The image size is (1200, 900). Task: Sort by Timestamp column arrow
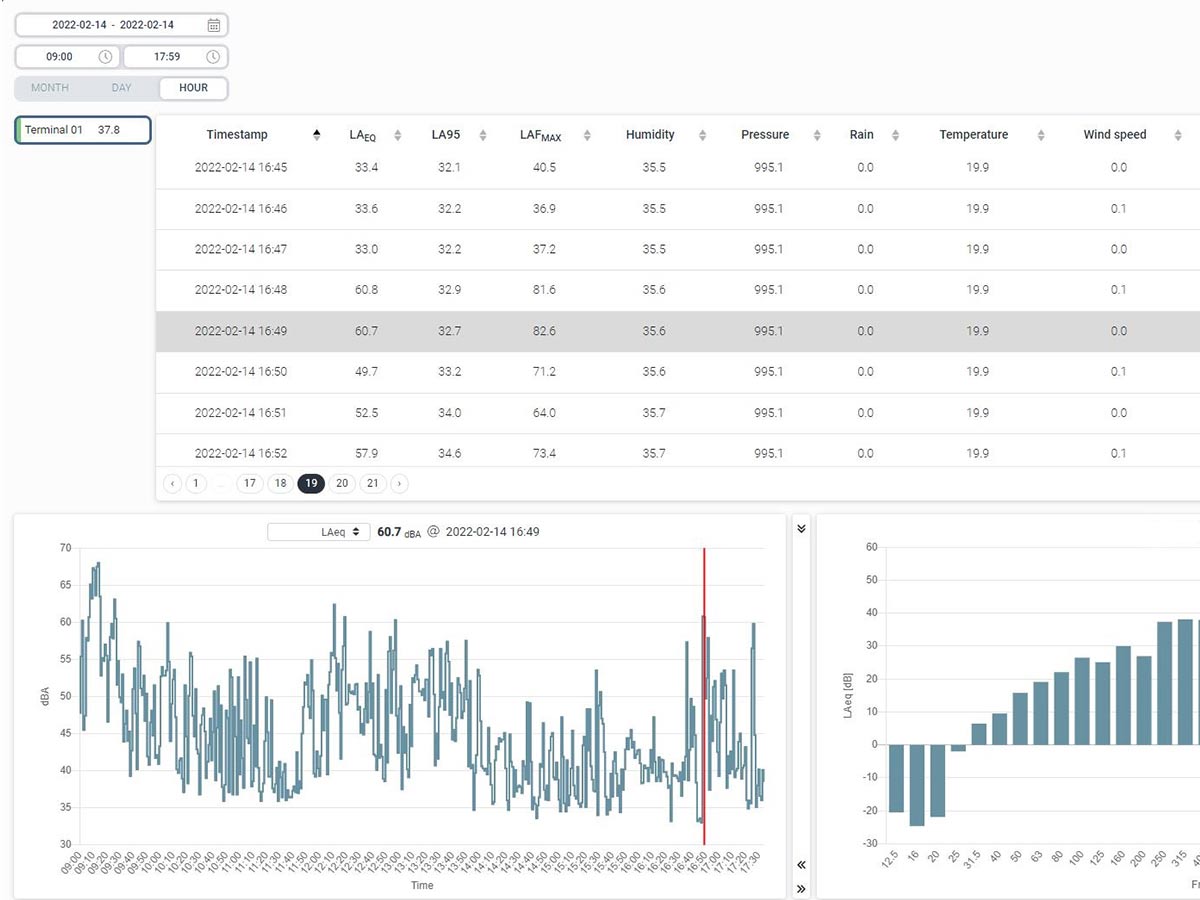point(317,135)
